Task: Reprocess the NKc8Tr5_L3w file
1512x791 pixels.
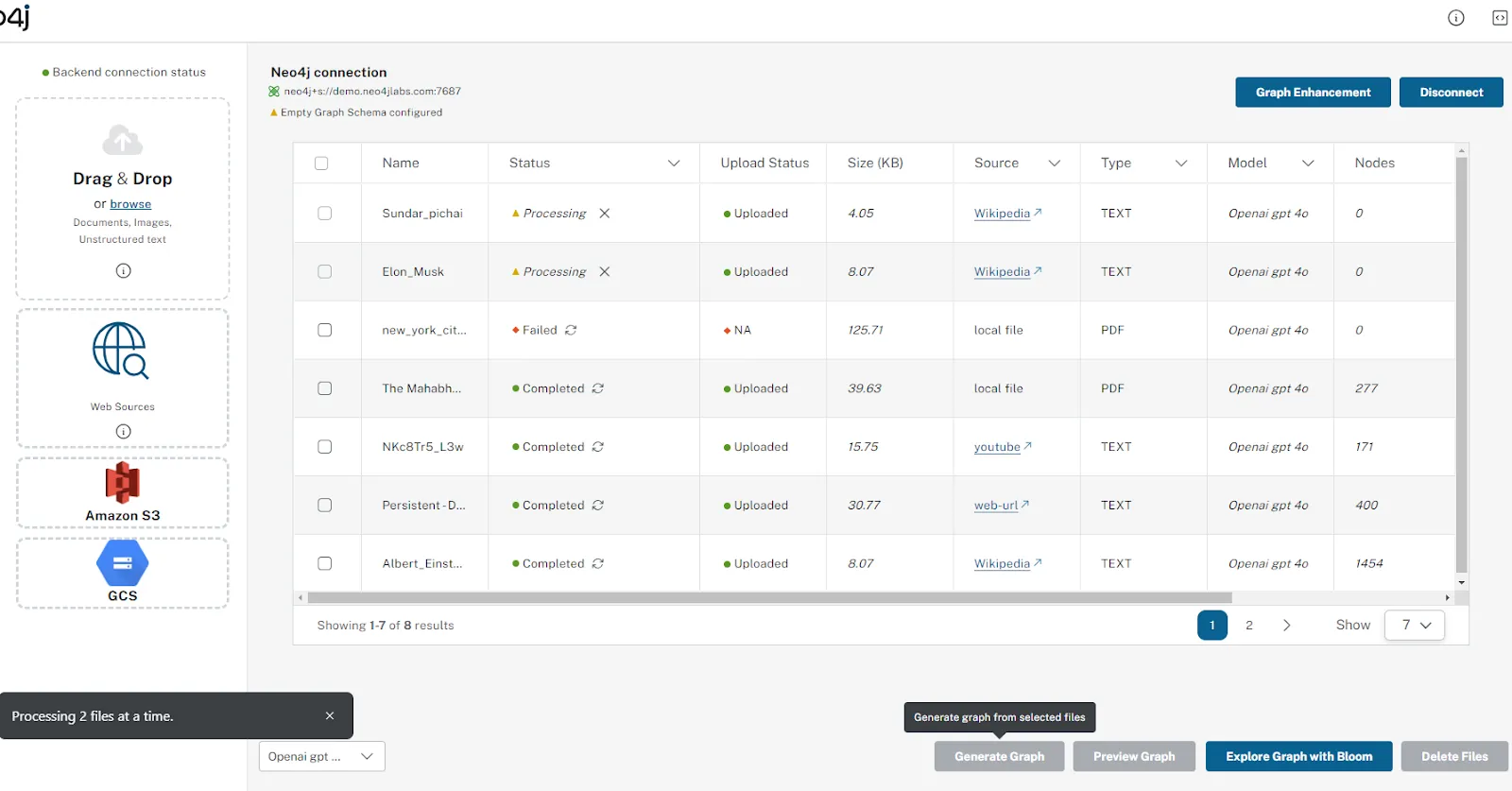Action: click(597, 447)
